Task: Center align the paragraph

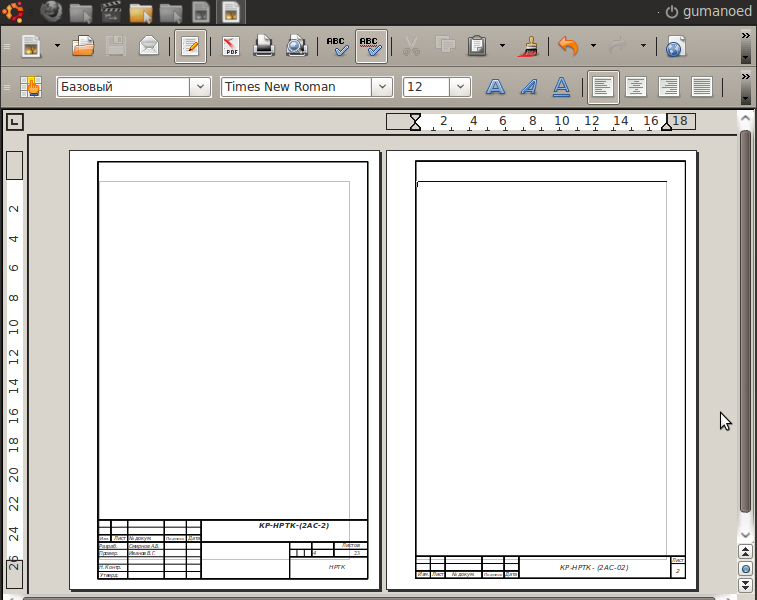Action: coord(635,87)
